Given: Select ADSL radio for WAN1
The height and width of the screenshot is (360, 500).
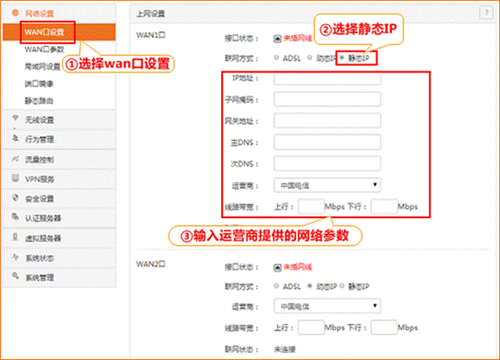Looking at the screenshot, I should pos(276,58).
